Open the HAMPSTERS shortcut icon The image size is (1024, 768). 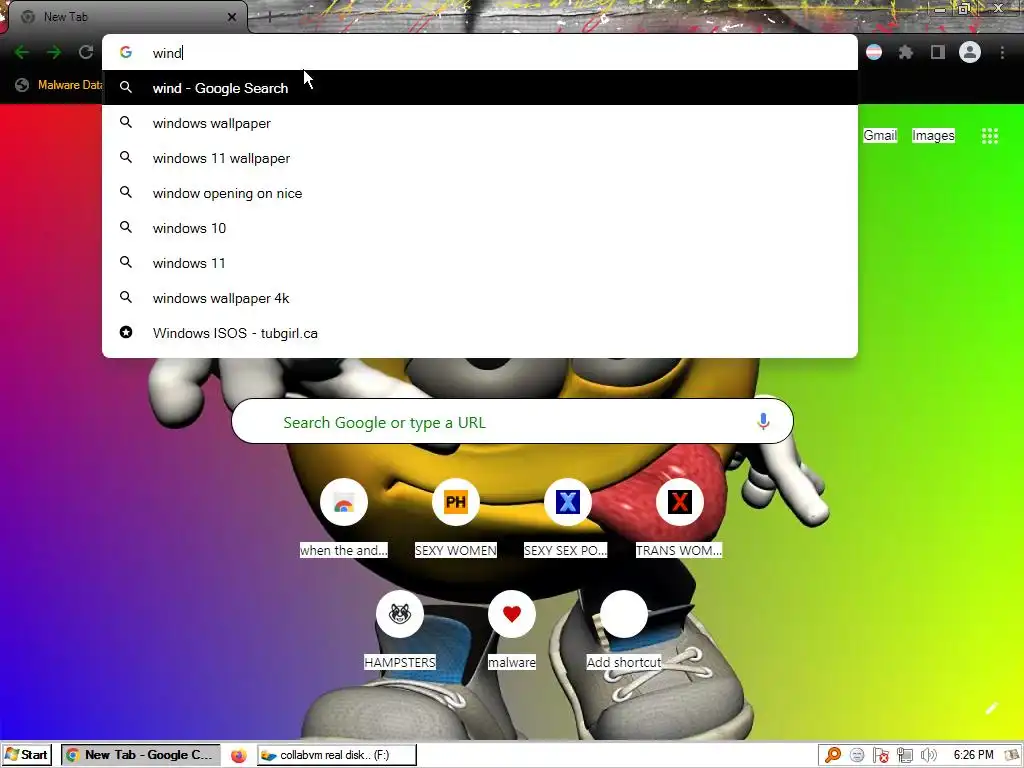coord(400,614)
